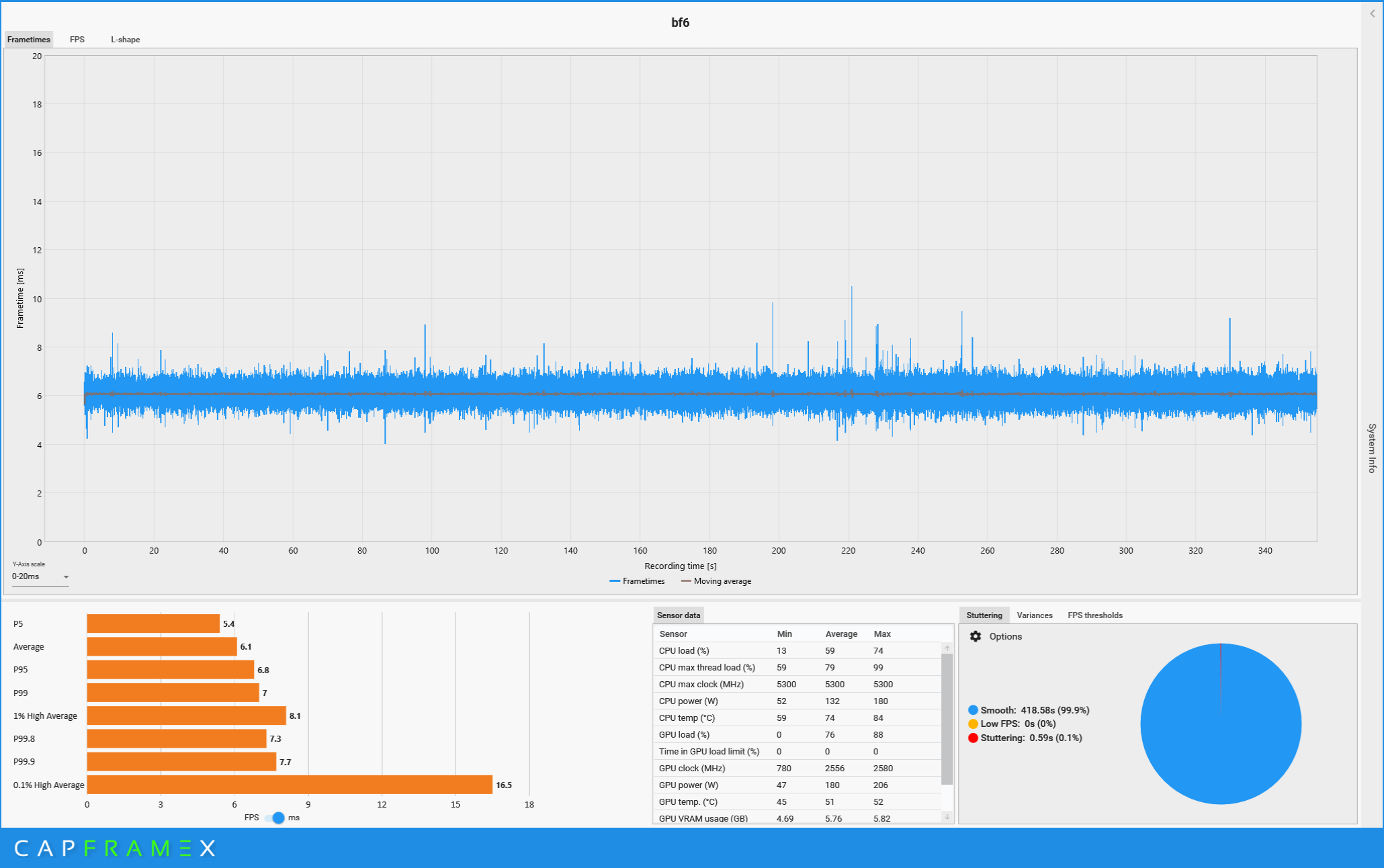Toggle Moving average series in legend

(x=716, y=581)
